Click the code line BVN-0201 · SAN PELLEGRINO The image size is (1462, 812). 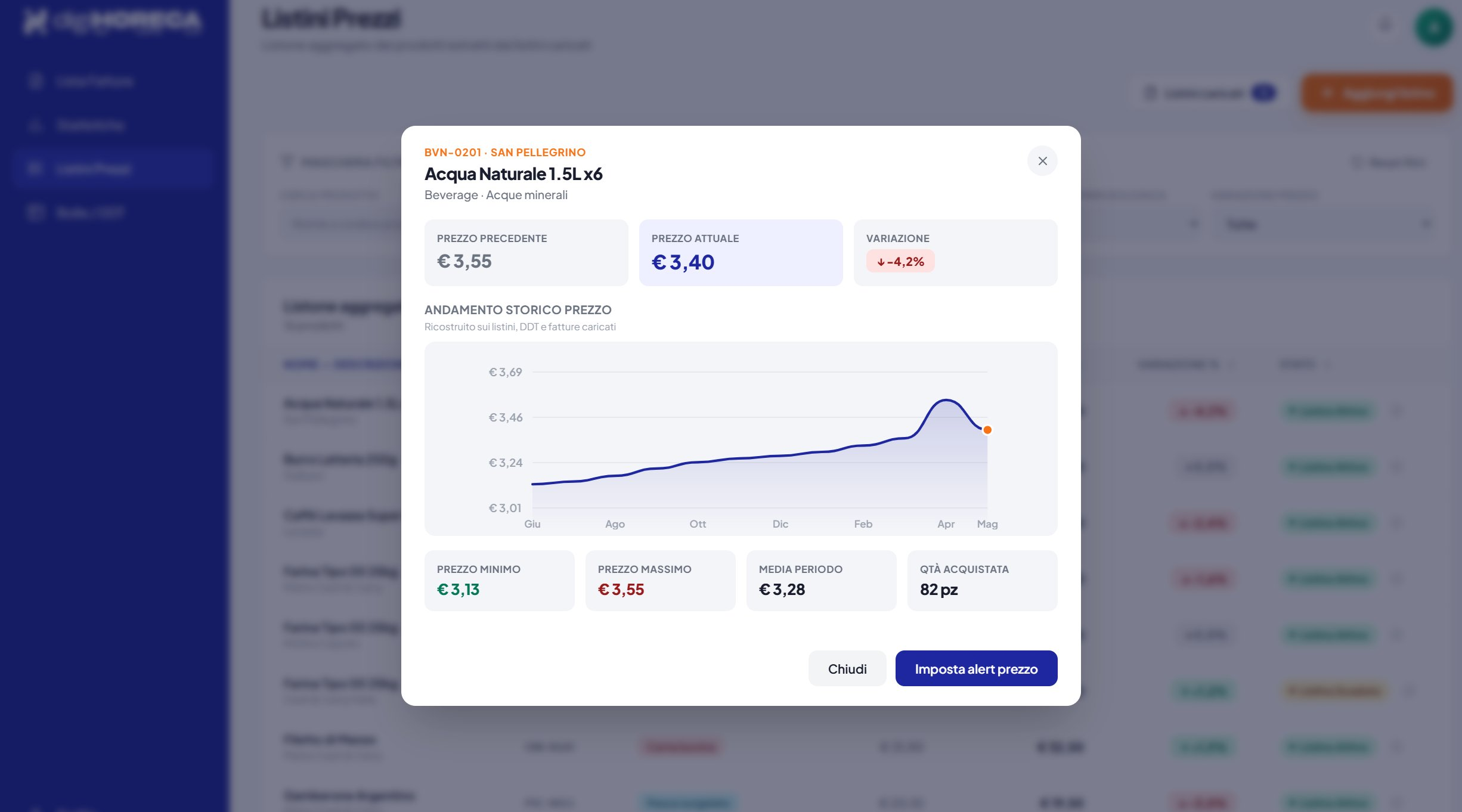click(x=505, y=153)
